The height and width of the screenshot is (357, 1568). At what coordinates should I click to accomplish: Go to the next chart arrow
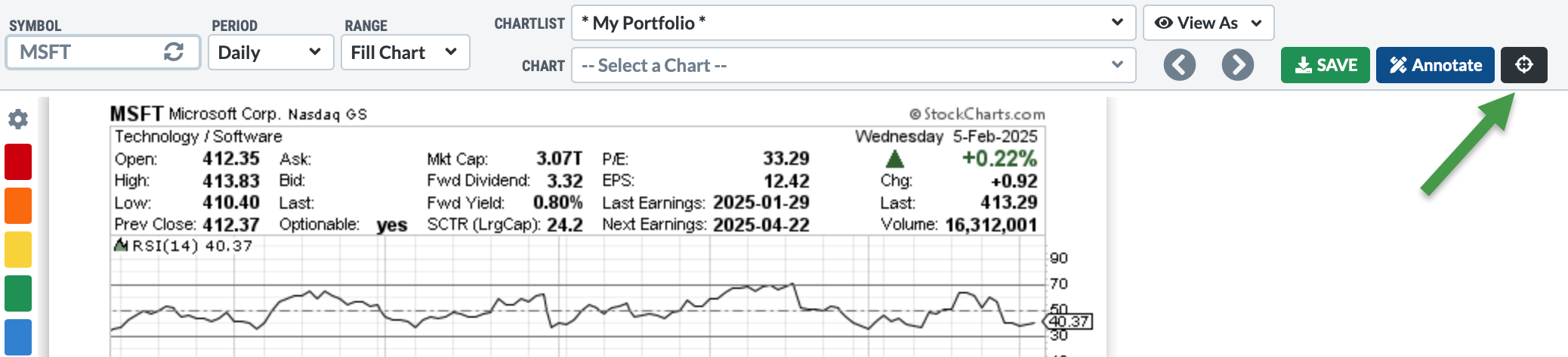(1237, 65)
